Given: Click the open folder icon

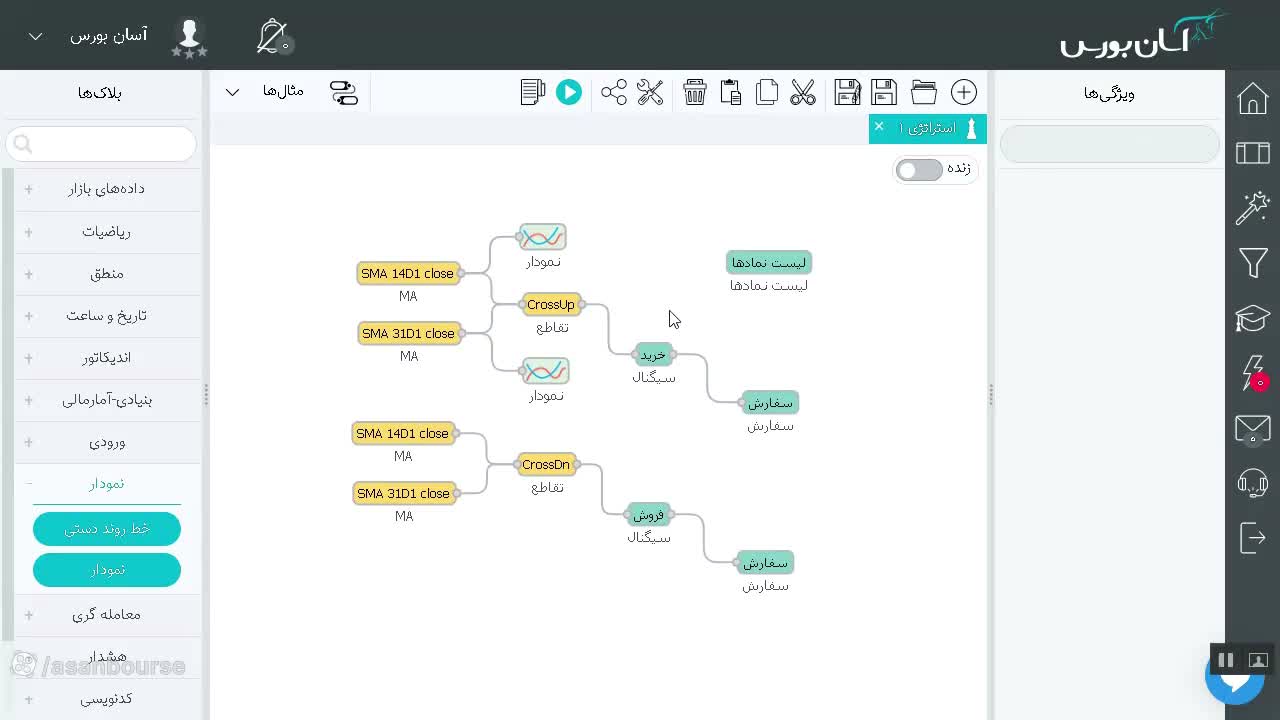Looking at the screenshot, I should coord(924,92).
